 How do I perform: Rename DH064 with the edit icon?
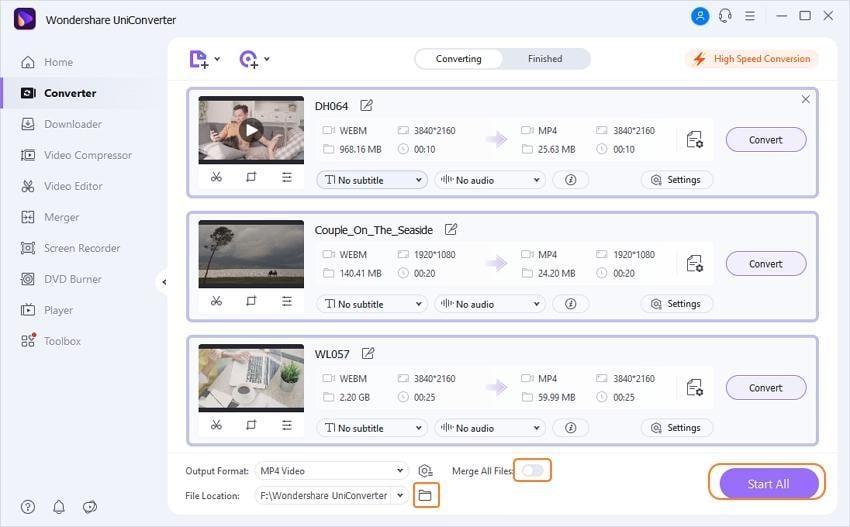click(366, 105)
